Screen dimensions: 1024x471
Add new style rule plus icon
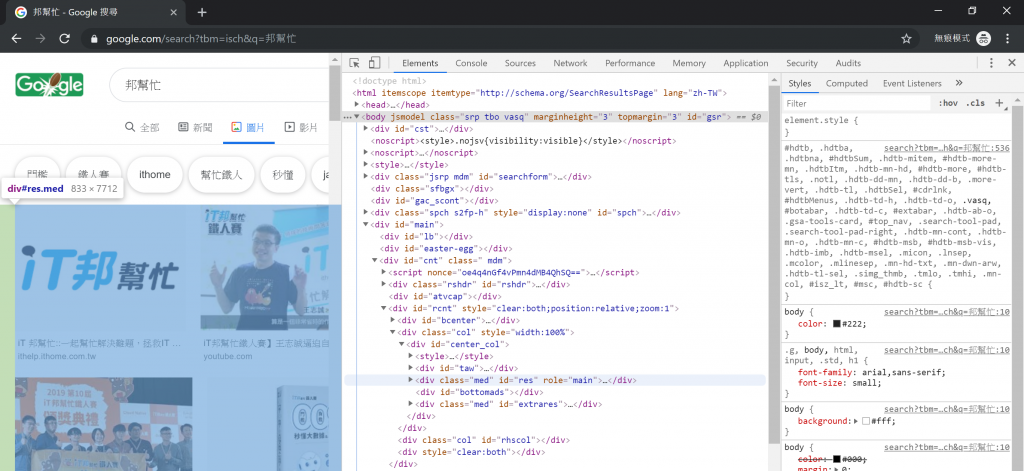click(999, 103)
